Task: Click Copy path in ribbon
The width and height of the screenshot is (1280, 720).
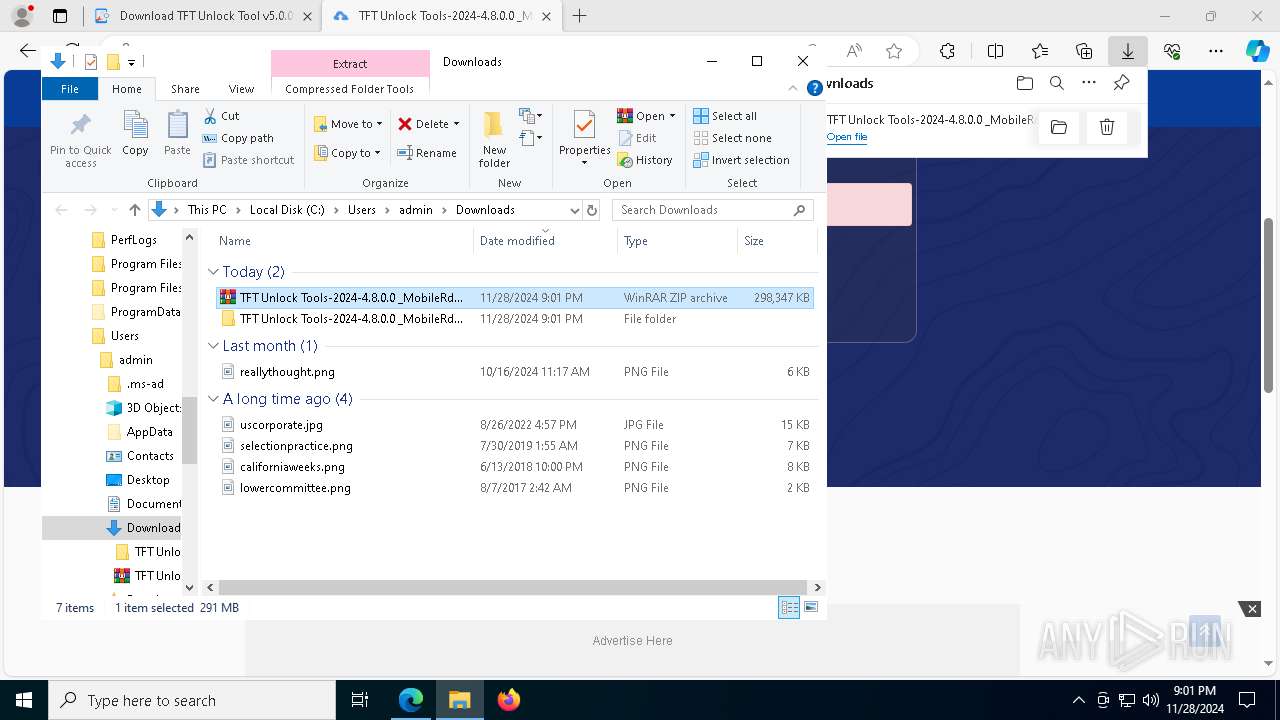Action: click(x=238, y=138)
